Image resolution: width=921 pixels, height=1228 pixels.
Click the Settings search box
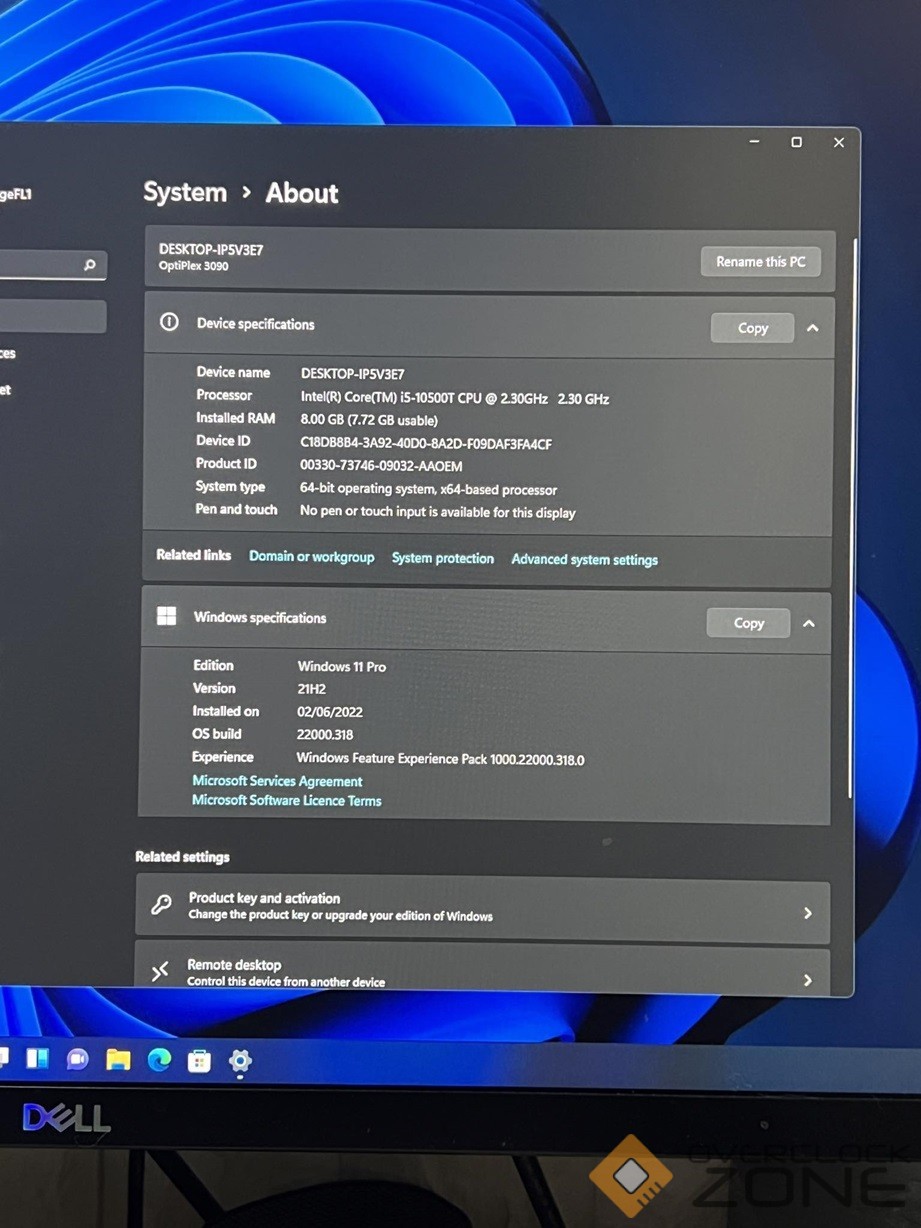pyautogui.click(x=50, y=265)
